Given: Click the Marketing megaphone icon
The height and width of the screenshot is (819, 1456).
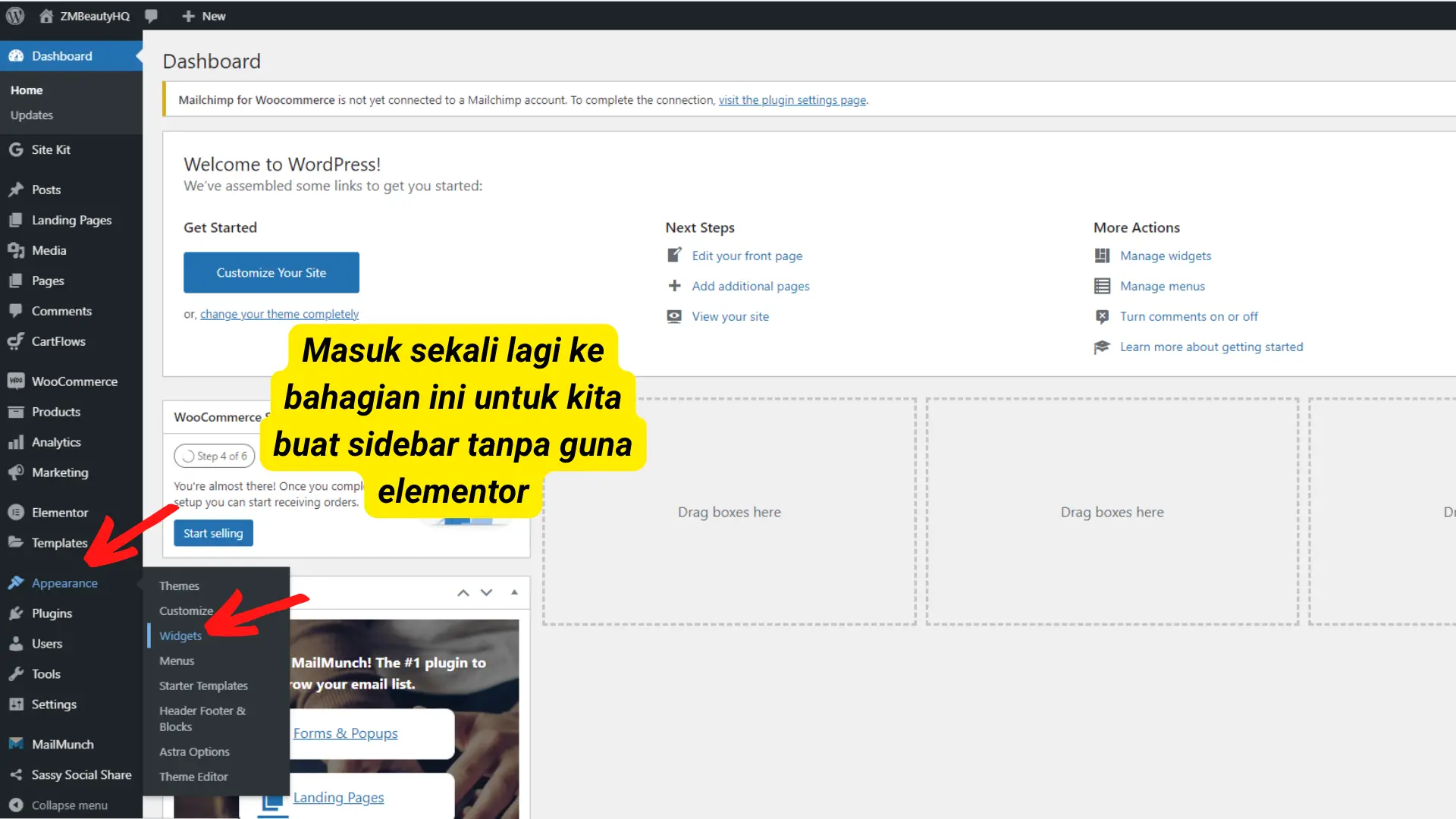Looking at the screenshot, I should click(16, 472).
